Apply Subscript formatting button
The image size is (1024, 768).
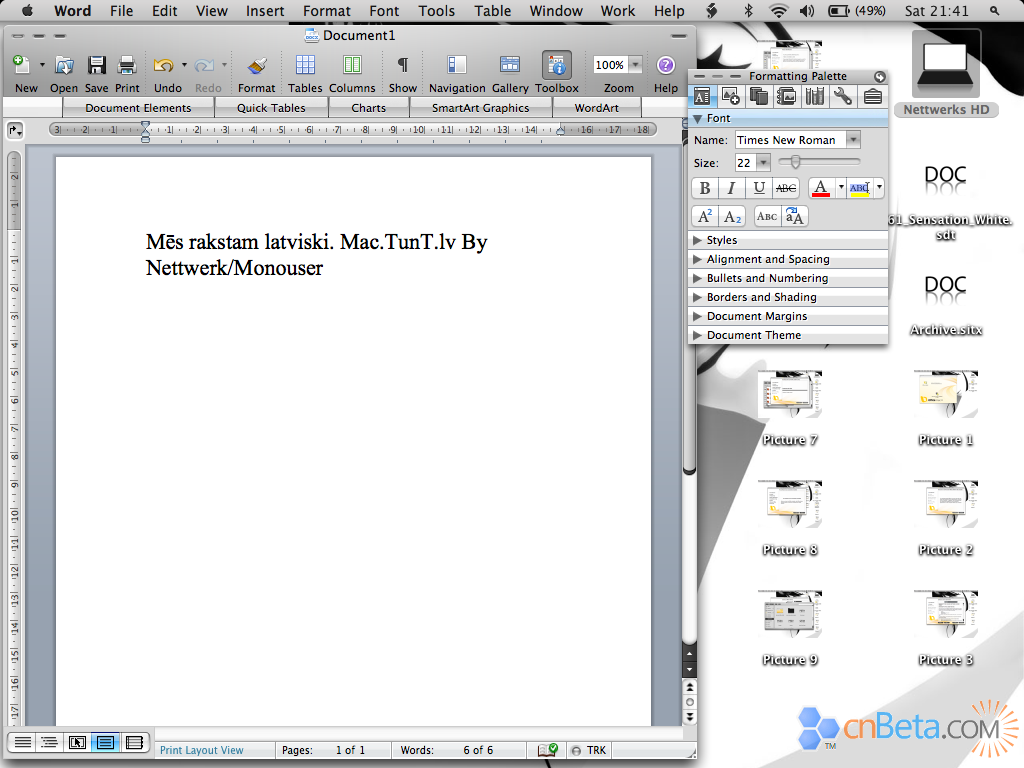pyautogui.click(x=732, y=216)
